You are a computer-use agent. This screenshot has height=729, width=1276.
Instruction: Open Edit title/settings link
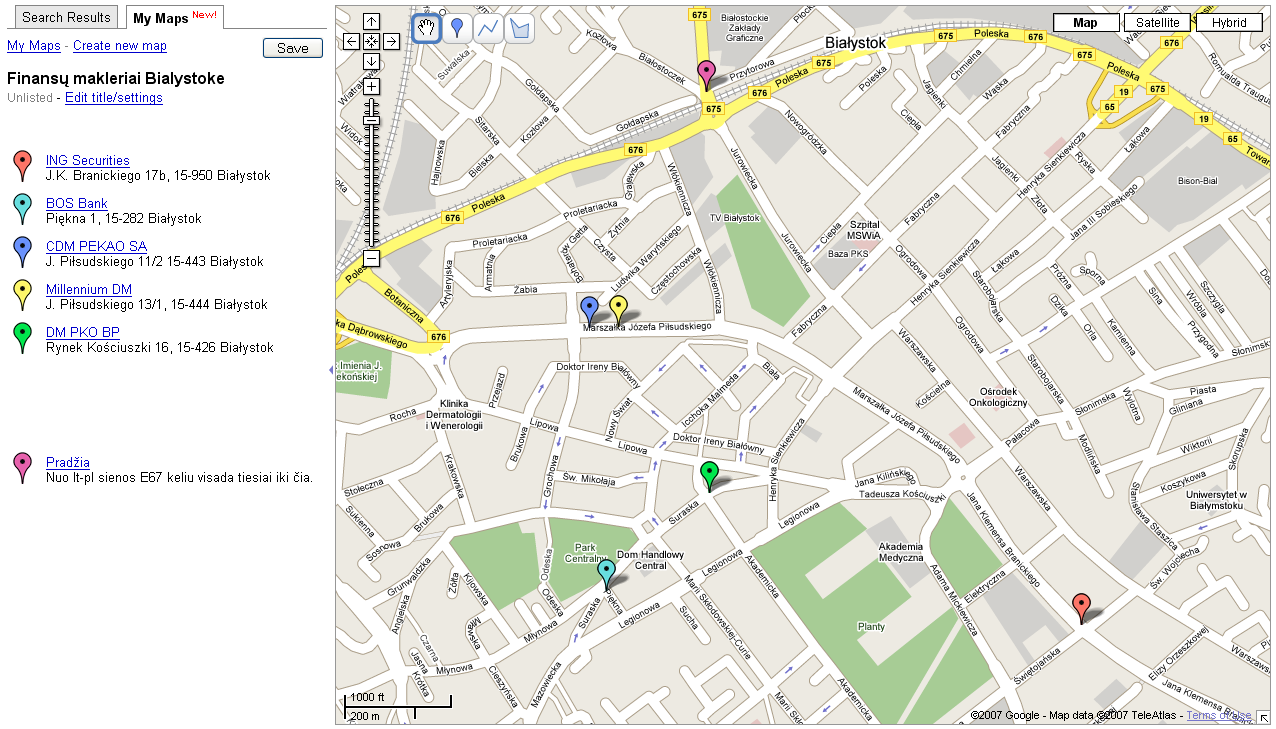[x=114, y=98]
